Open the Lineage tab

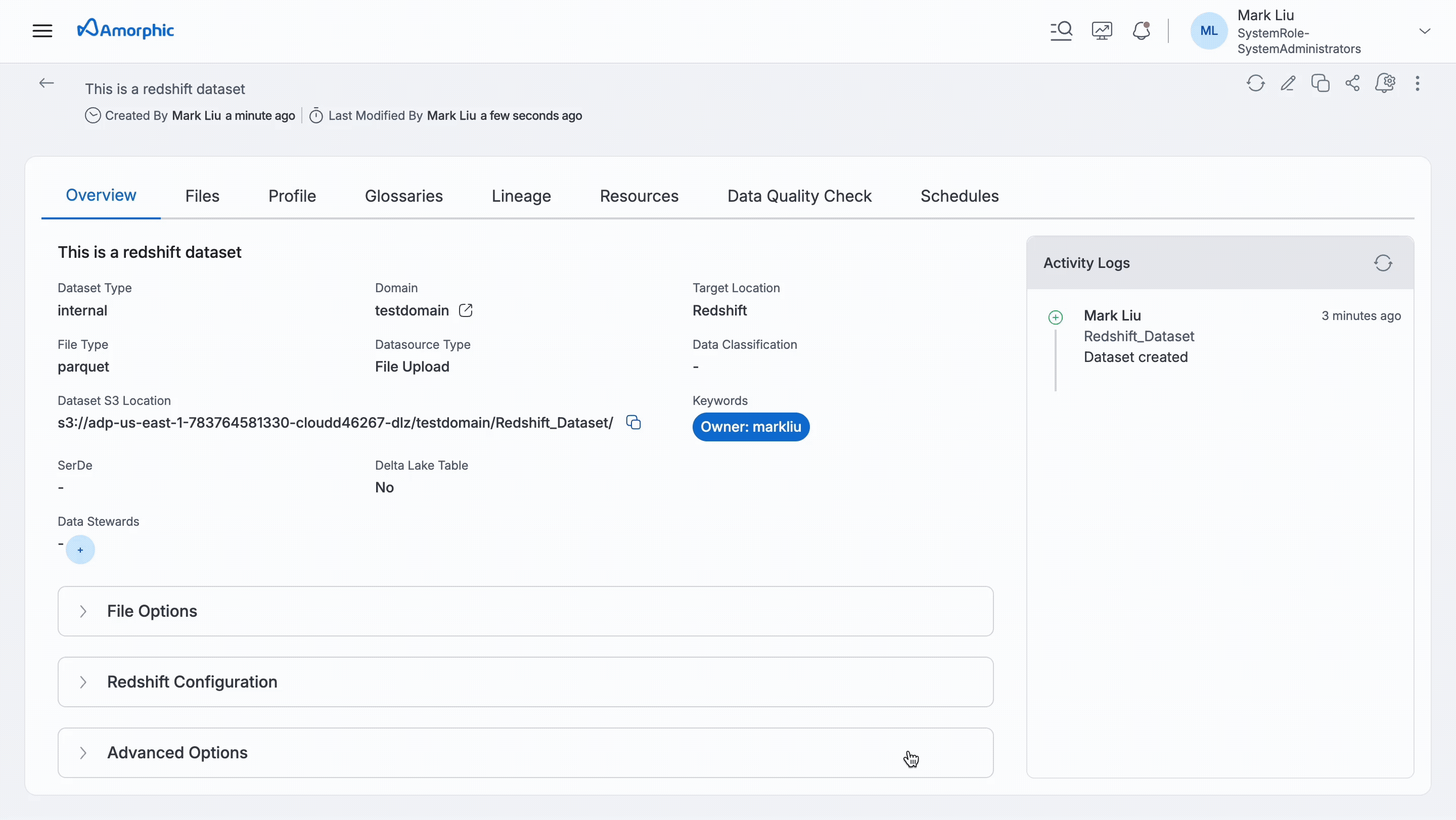click(x=521, y=196)
